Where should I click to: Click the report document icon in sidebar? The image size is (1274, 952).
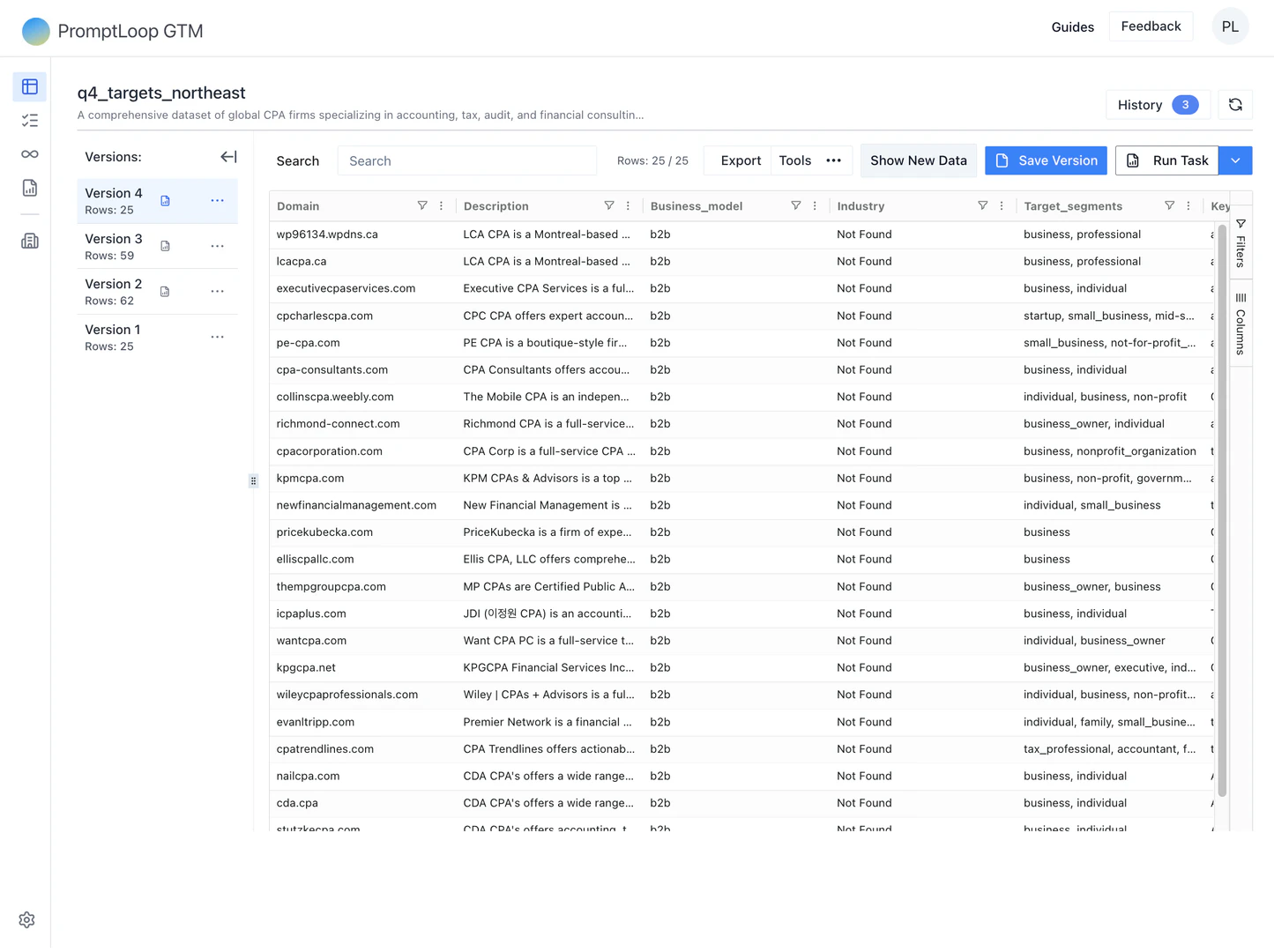tap(29, 187)
